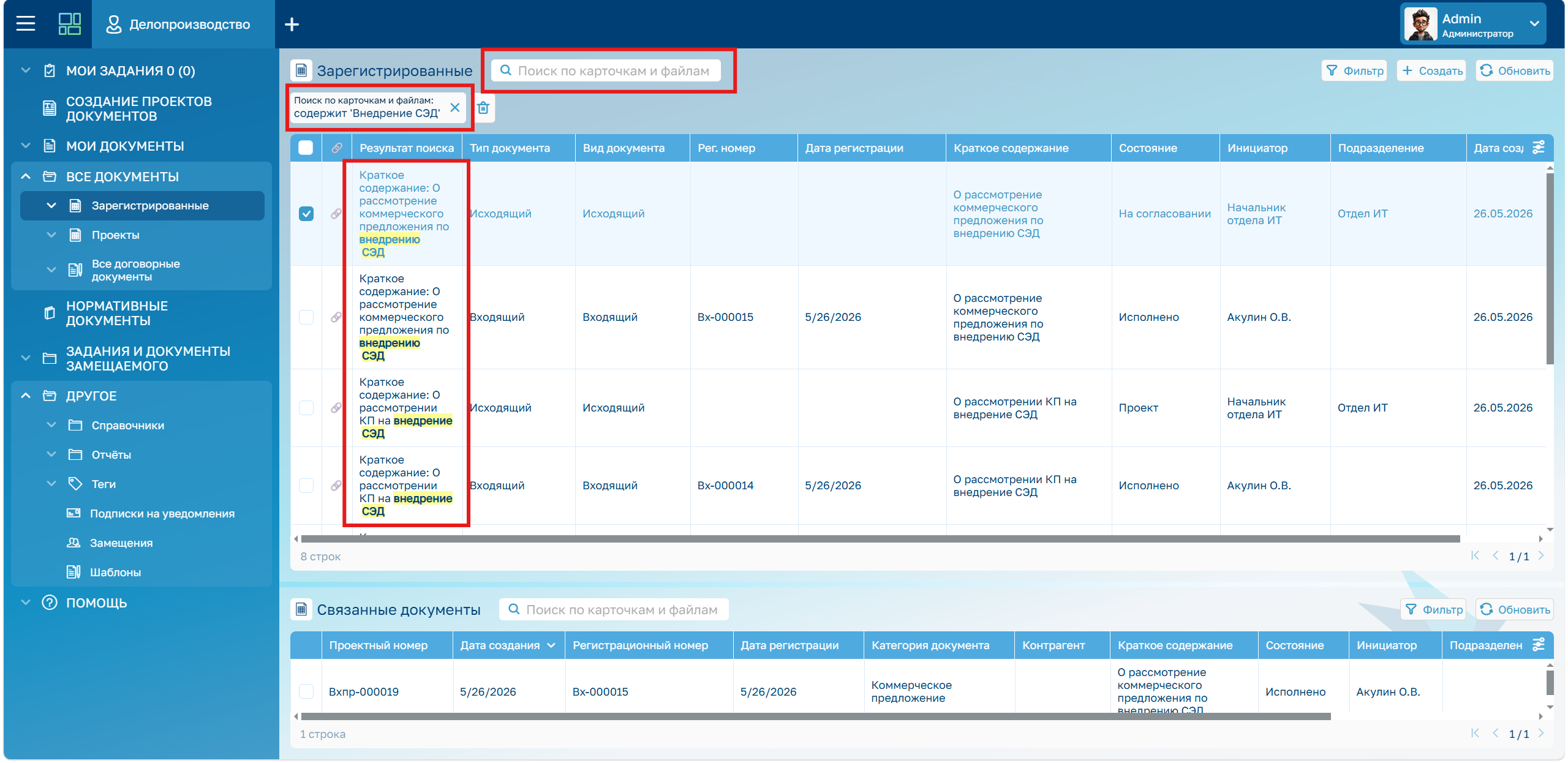Go to previous page in Связанные документы pager
Image resolution: width=1568 pixels, height=763 pixels.
1496,734
